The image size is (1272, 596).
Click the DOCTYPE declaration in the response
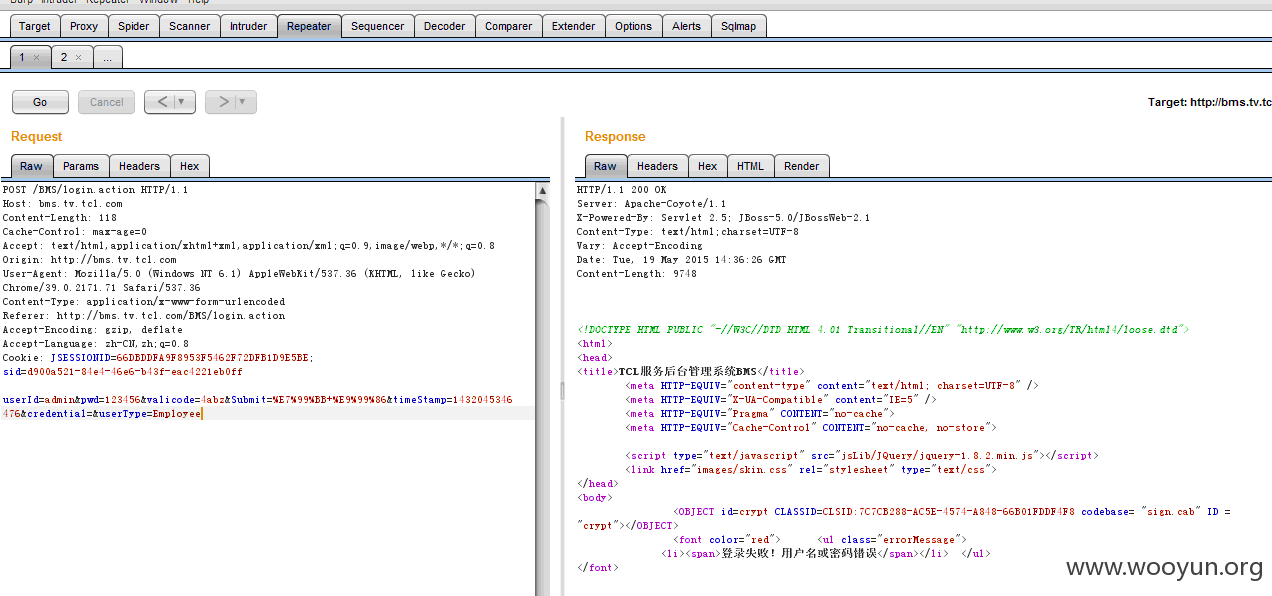coord(882,329)
